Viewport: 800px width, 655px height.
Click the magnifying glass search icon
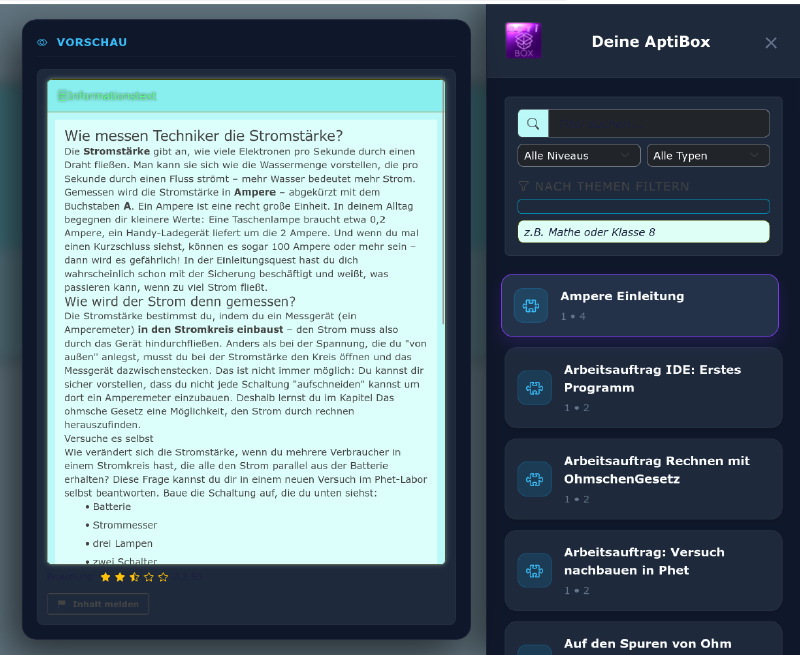click(533, 123)
